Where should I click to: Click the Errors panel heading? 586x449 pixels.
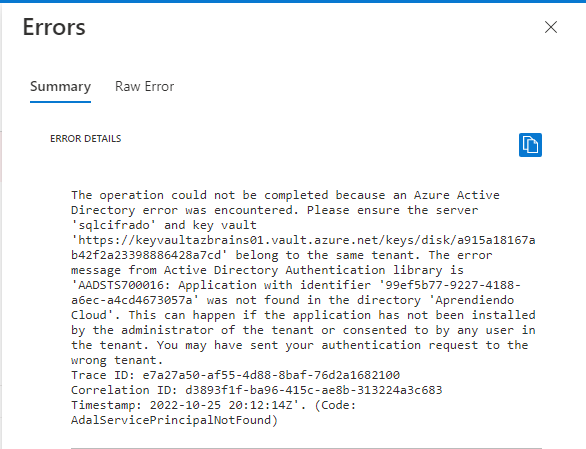(x=54, y=27)
